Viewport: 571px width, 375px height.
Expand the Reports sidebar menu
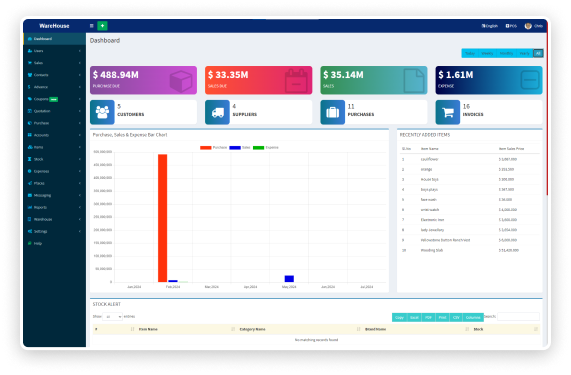[x=54, y=207]
